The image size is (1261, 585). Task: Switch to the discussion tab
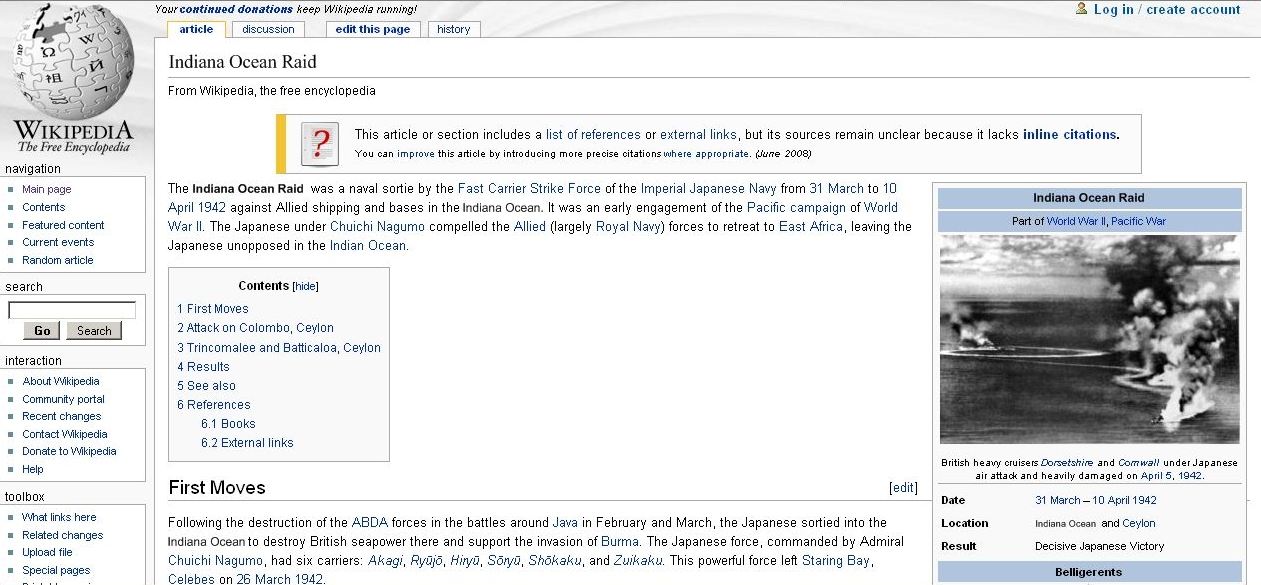pyautogui.click(x=269, y=29)
